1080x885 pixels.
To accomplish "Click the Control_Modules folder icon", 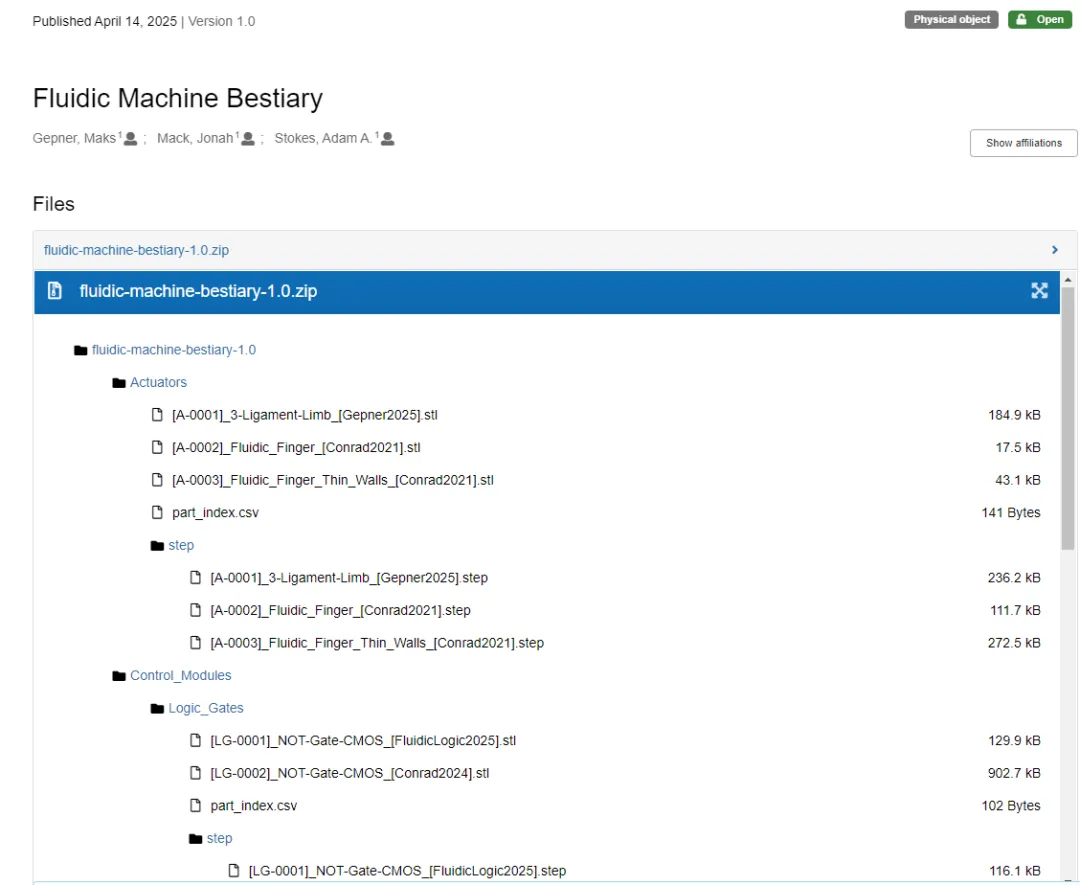I will pos(119,676).
